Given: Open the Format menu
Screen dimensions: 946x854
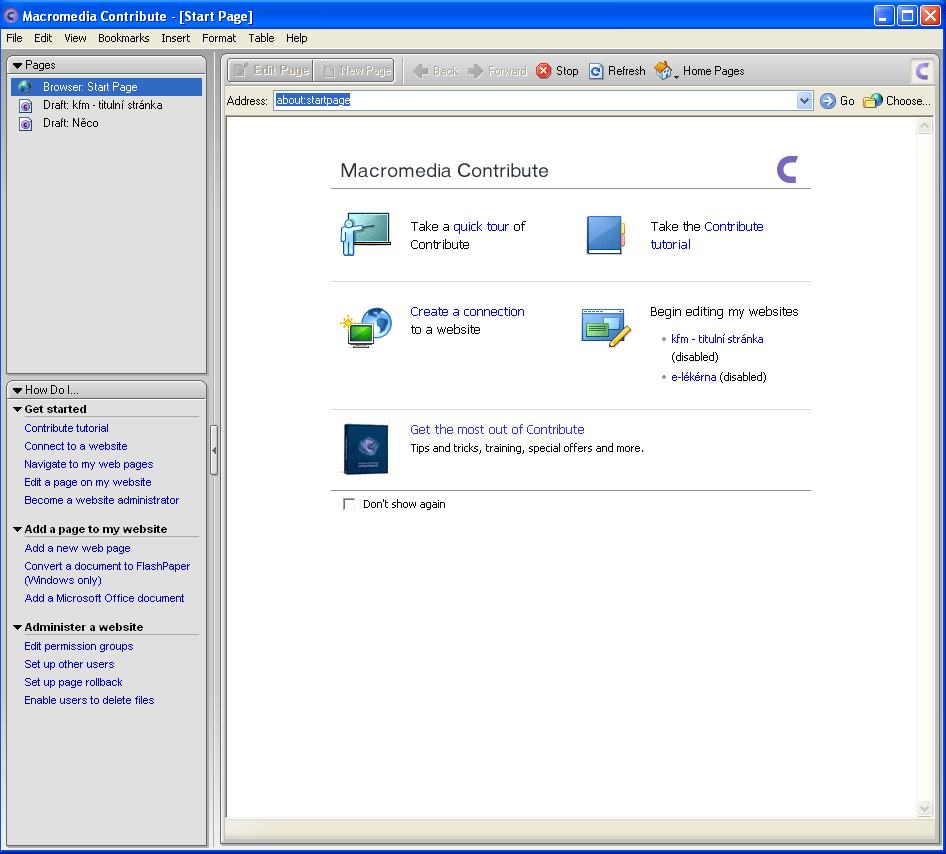Looking at the screenshot, I should coord(219,38).
